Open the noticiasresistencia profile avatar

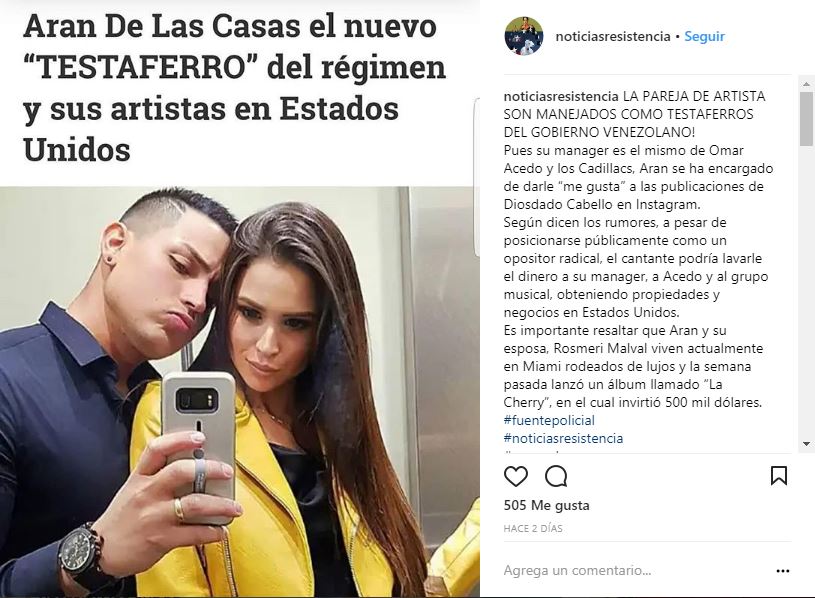pyautogui.click(x=524, y=36)
